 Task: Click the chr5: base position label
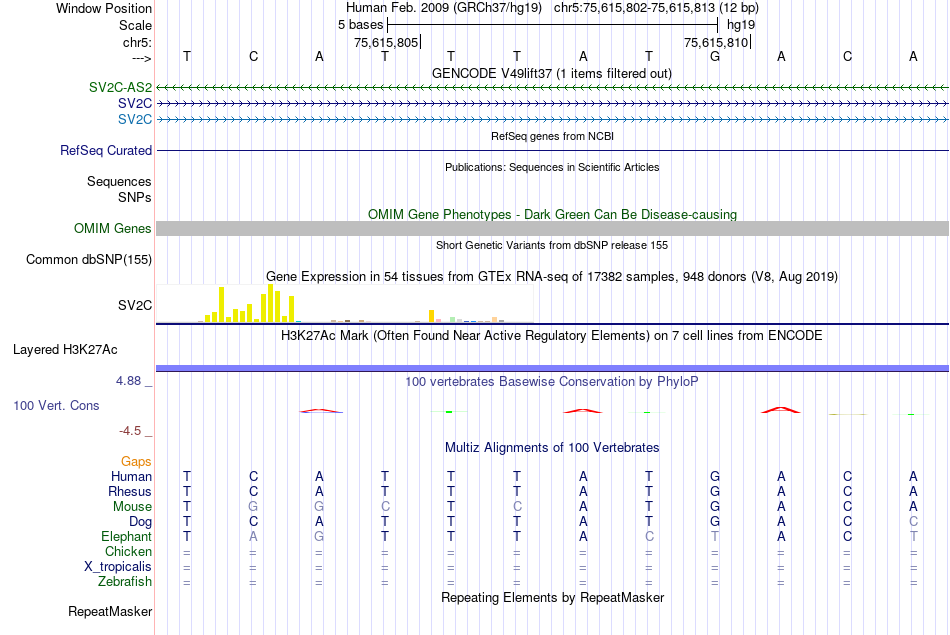pos(137,42)
